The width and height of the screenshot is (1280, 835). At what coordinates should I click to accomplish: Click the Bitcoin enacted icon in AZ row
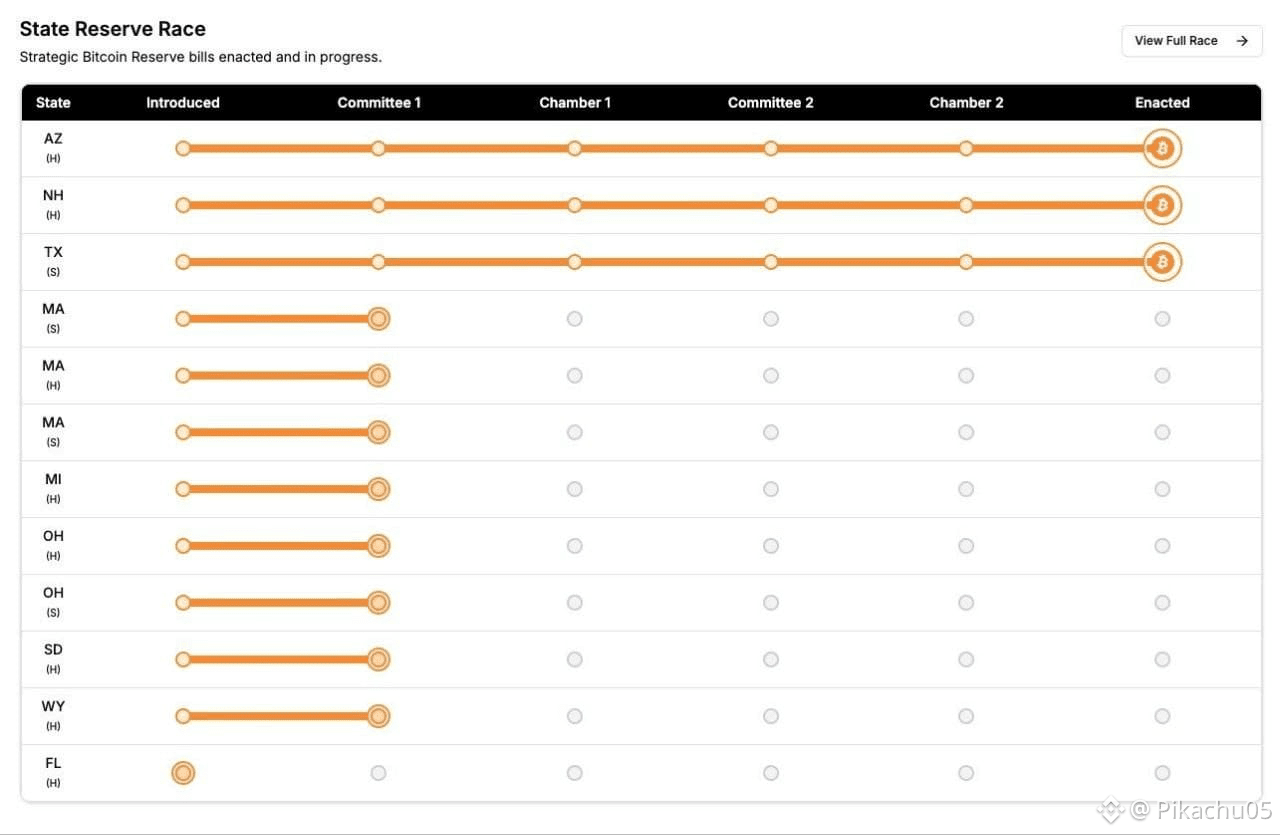(1162, 149)
